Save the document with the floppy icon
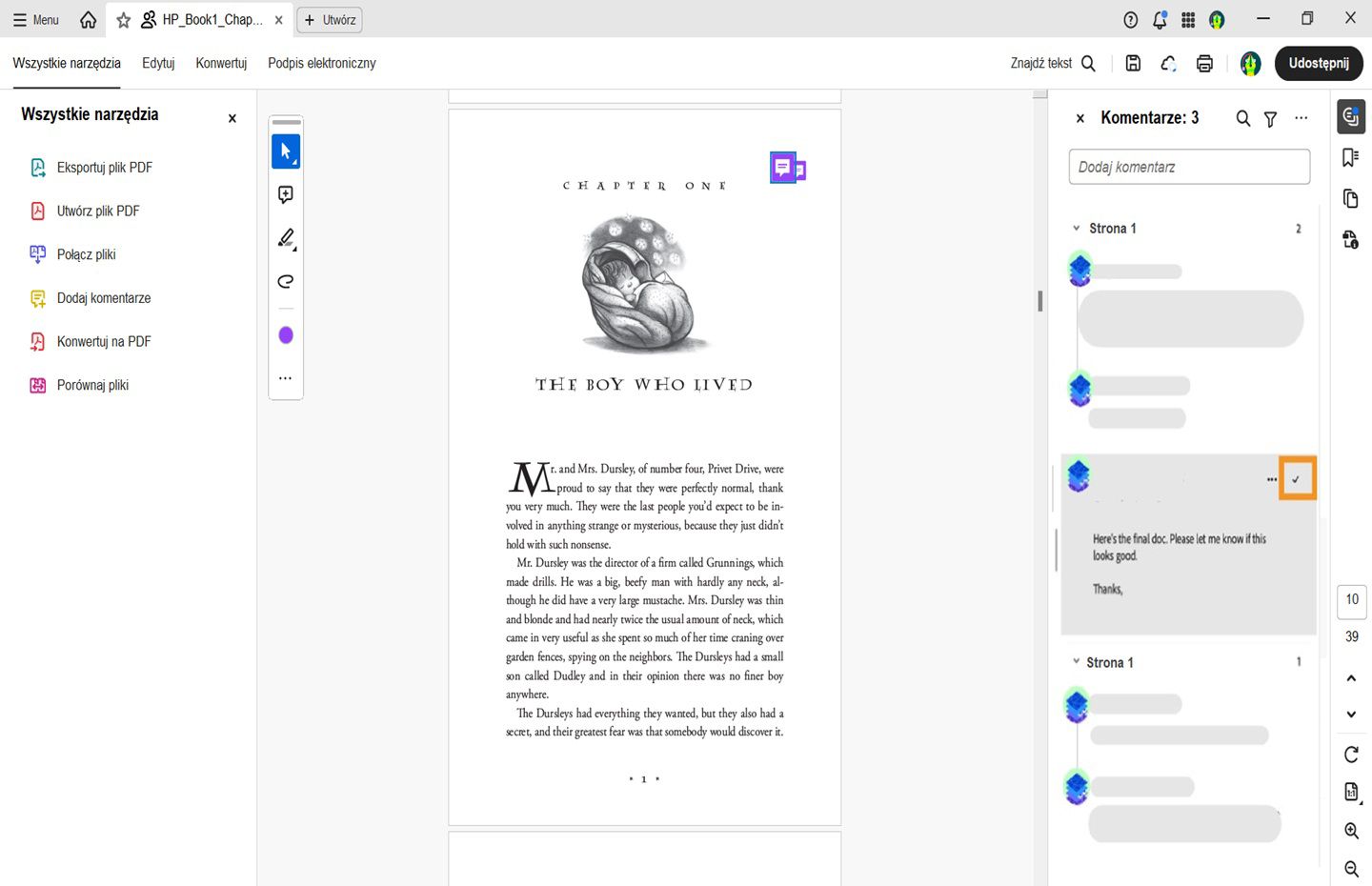The height and width of the screenshot is (886, 1372). pos(1133,63)
